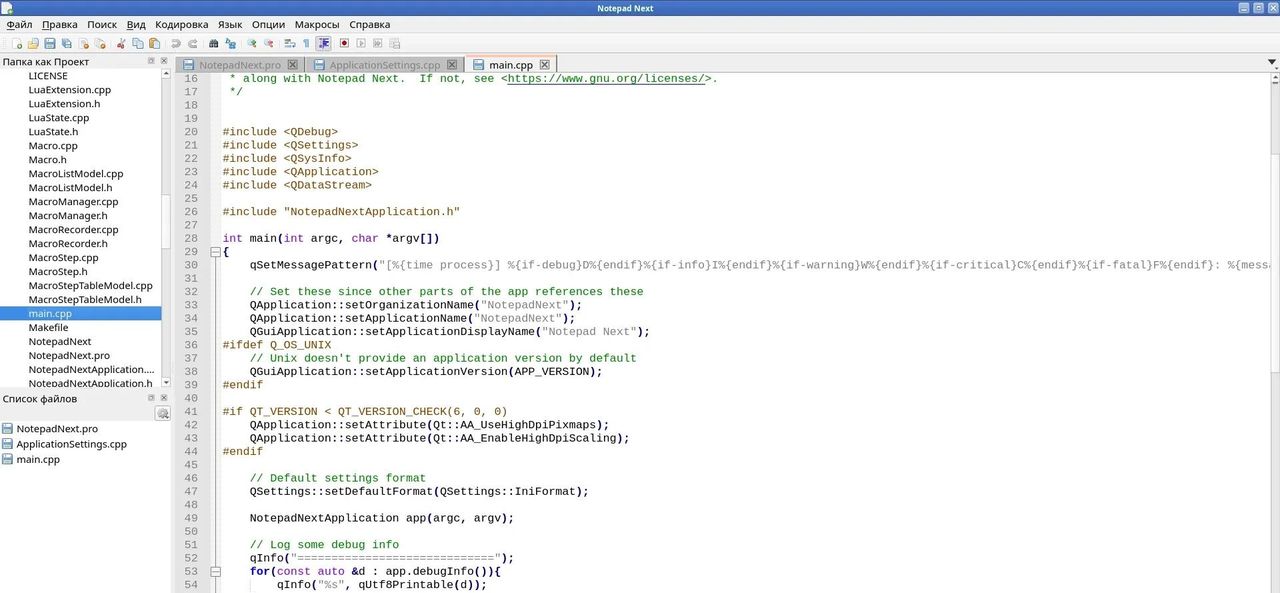Toggle word wrap in the toolbar
Viewport: 1280px width, 593px height.
pos(290,44)
